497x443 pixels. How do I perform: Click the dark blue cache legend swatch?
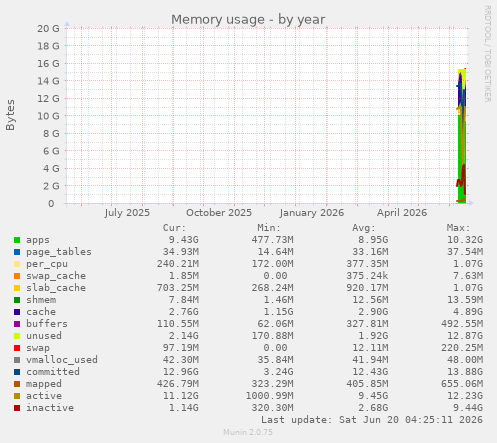coord(17,312)
